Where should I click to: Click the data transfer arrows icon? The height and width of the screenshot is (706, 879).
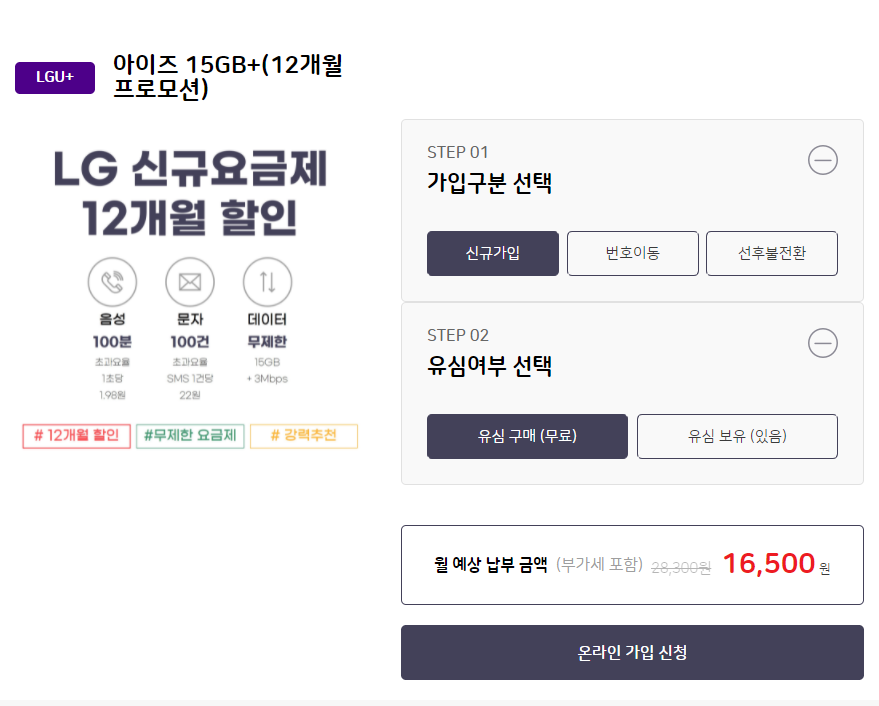[267, 282]
